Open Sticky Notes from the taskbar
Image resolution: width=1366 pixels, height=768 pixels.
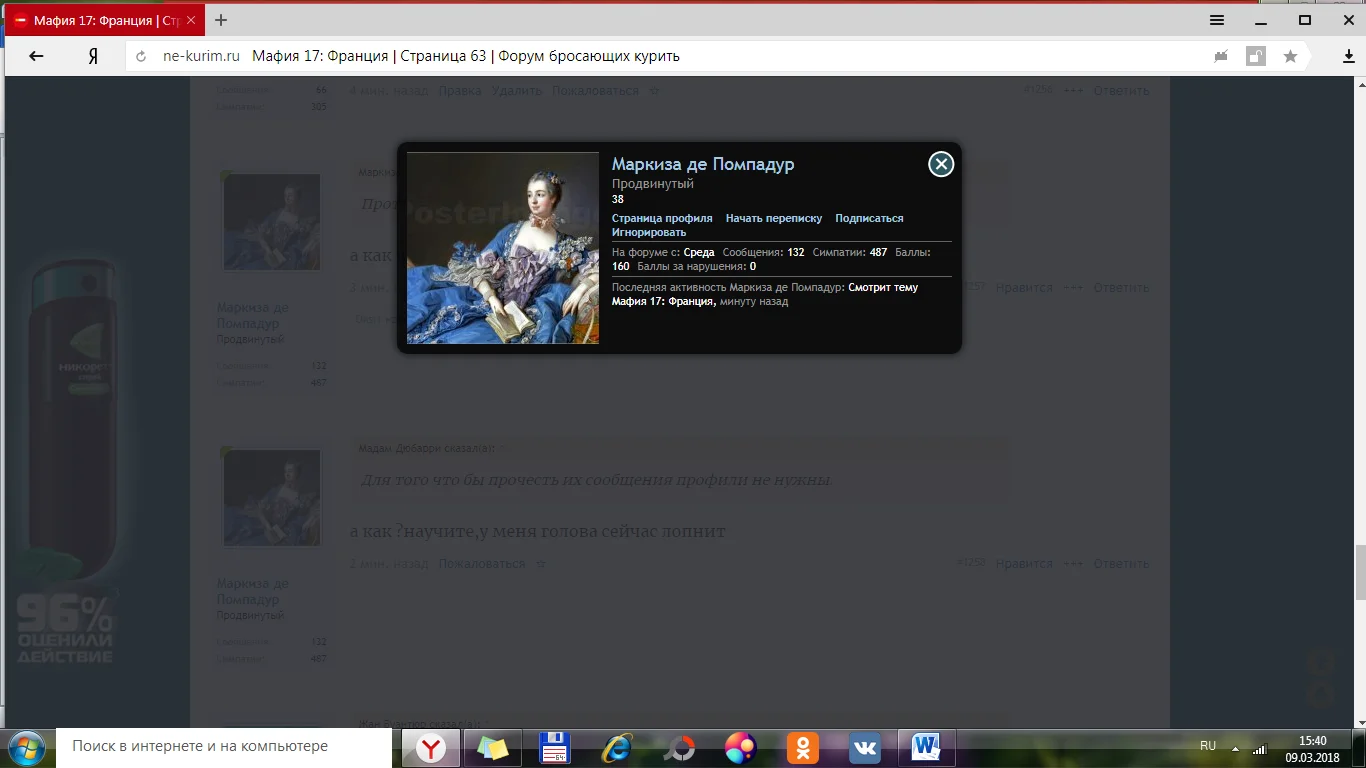pos(493,747)
